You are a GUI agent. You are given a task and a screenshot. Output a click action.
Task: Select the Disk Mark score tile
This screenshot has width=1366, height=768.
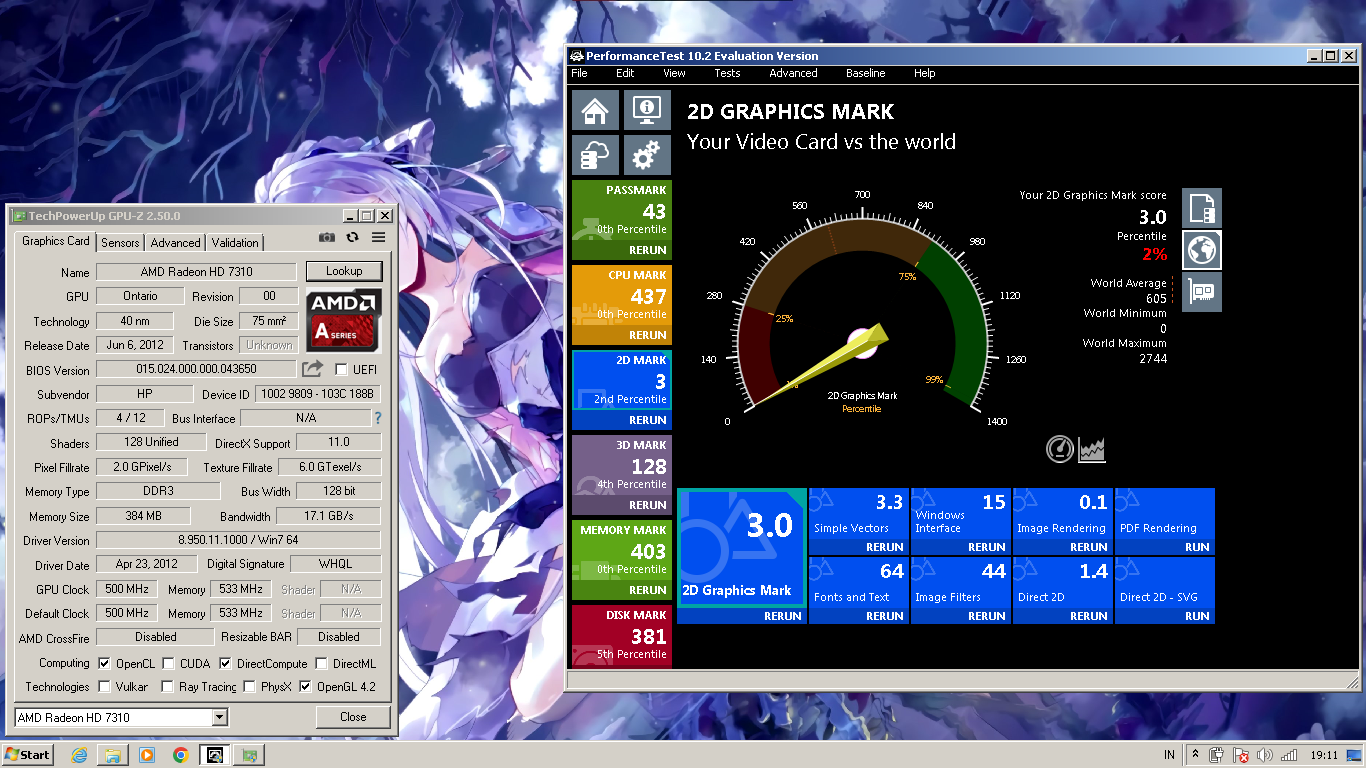pos(621,636)
